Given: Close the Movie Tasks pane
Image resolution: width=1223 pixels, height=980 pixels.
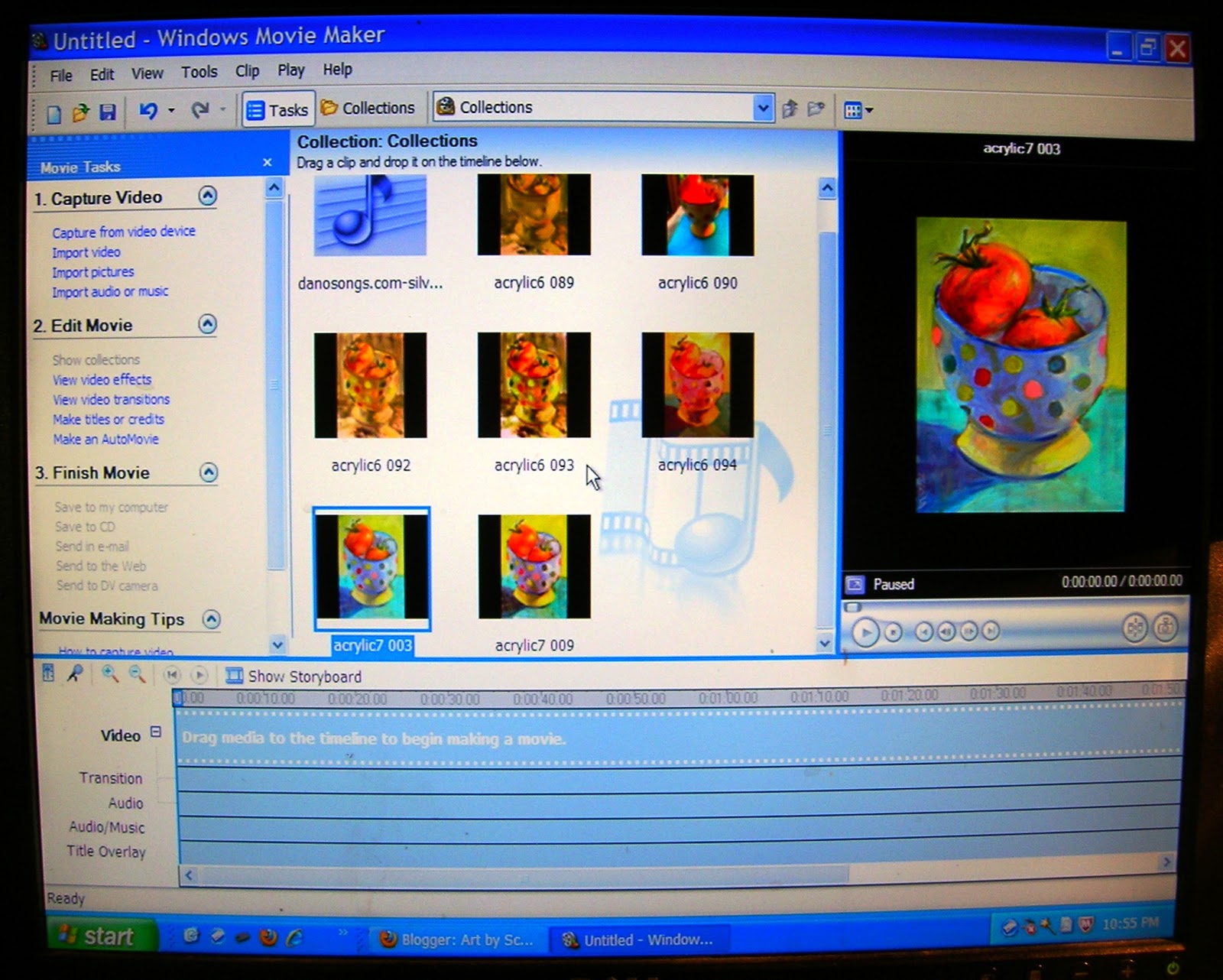Looking at the screenshot, I should click(267, 162).
